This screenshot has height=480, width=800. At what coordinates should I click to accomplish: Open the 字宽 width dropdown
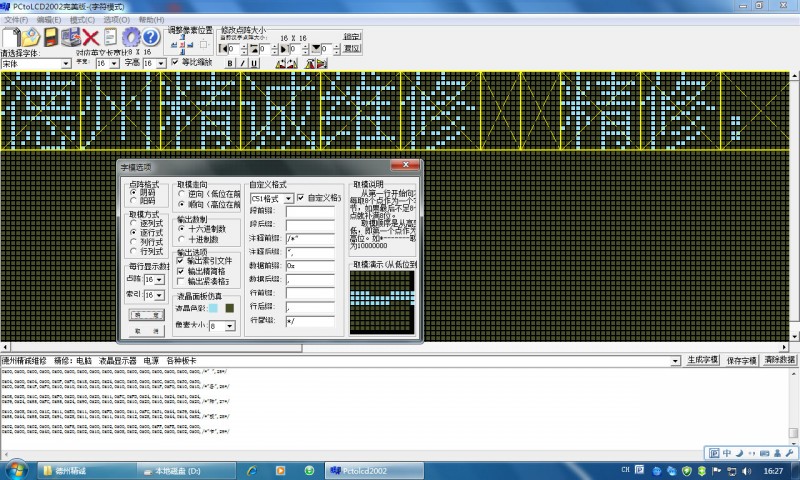pos(114,63)
